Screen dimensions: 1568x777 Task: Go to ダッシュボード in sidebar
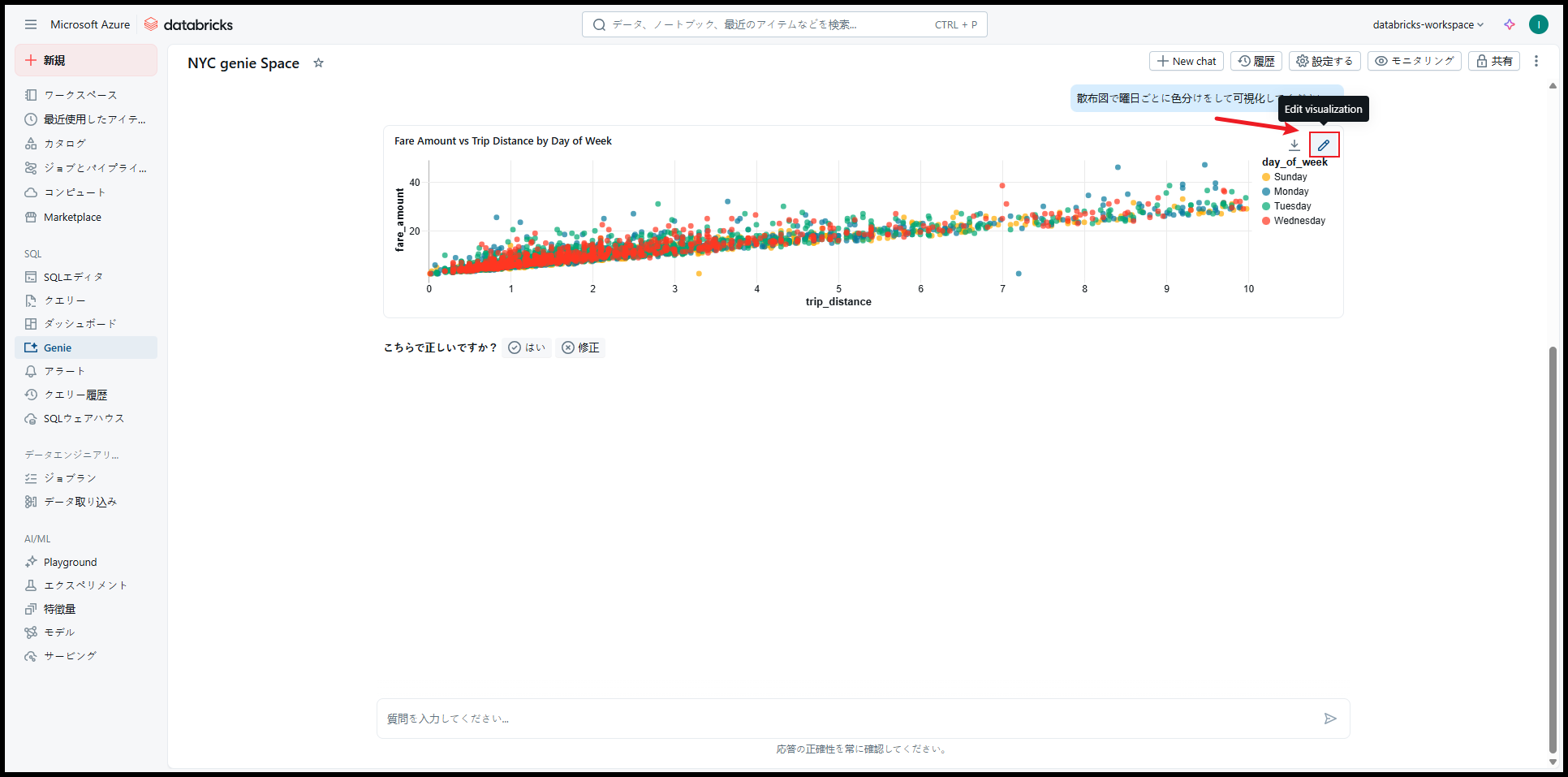point(80,324)
